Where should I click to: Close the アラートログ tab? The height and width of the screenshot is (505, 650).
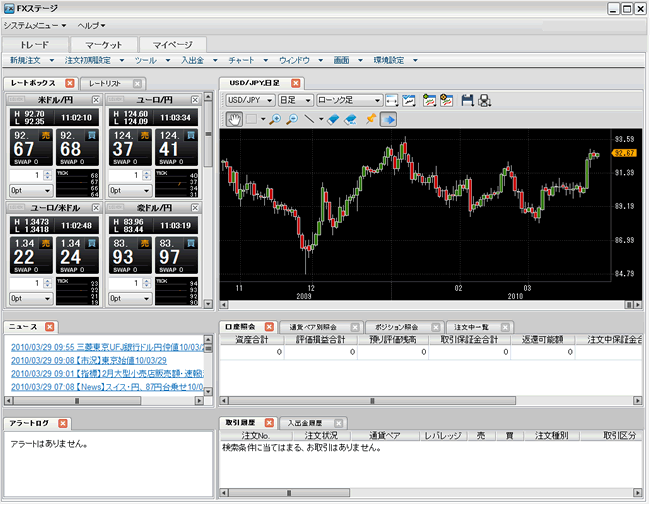click(63, 423)
